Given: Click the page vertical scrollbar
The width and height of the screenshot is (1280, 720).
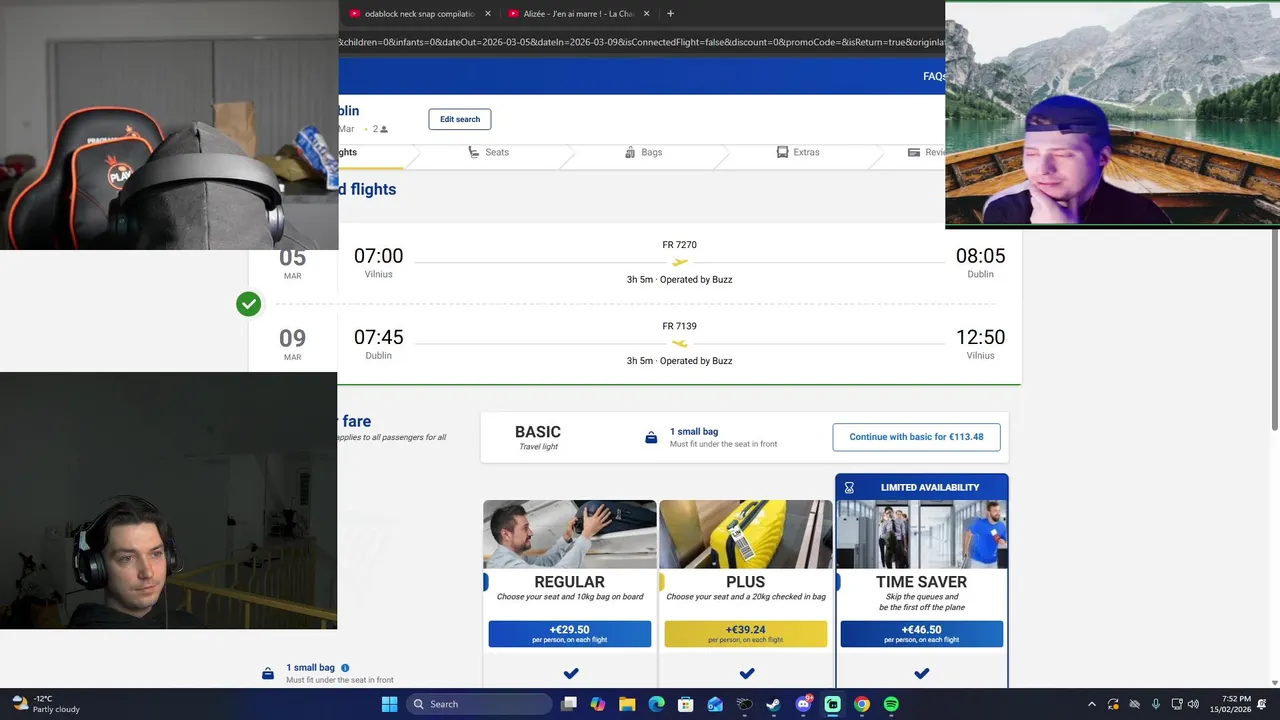Looking at the screenshot, I should point(1274,330).
